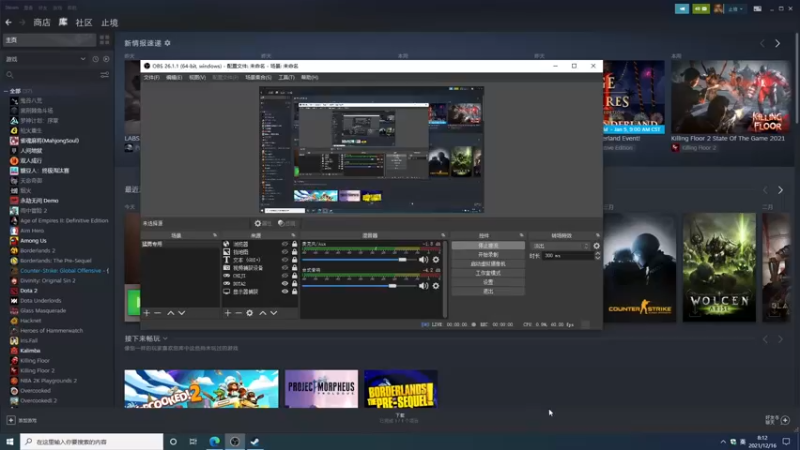The width and height of the screenshot is (800, 450).
Task: Step the transition 时长 value spinner
Action: point(597,256)
